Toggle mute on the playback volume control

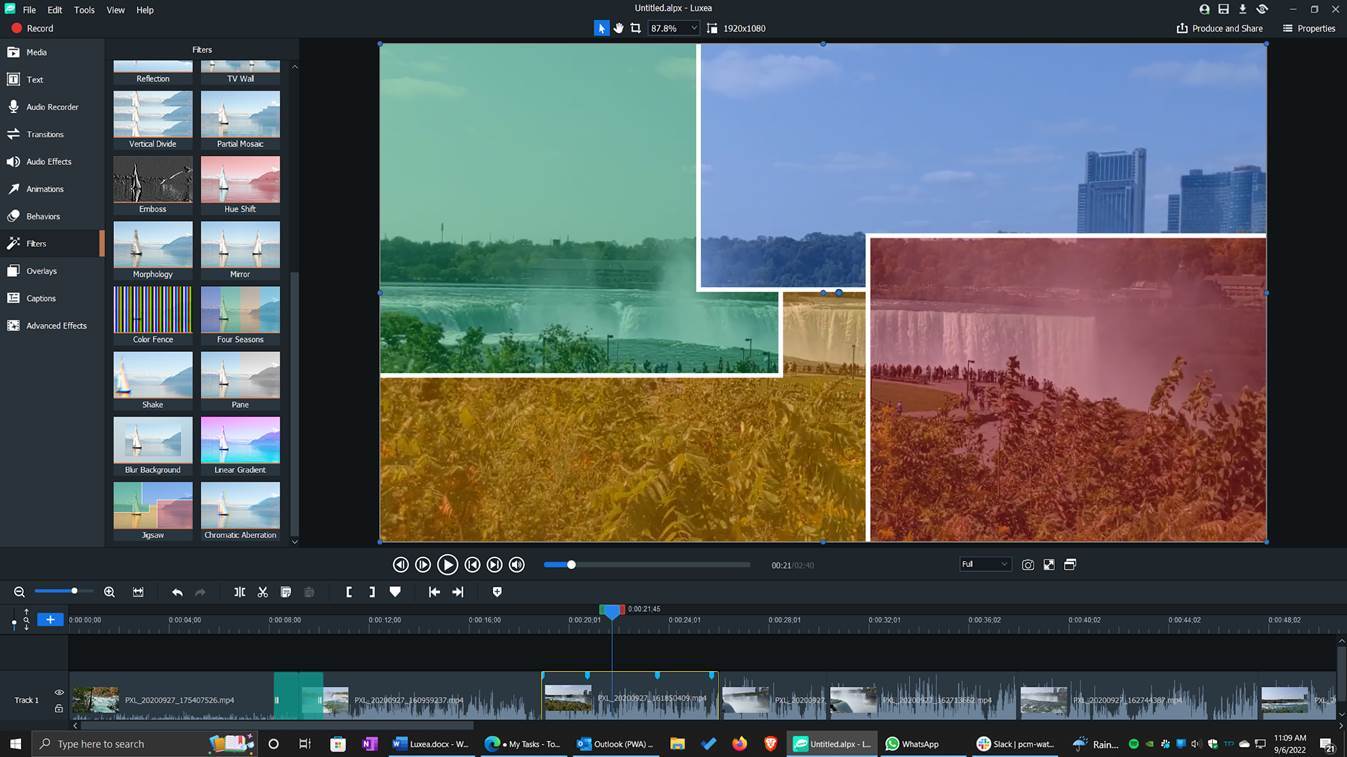[x=517, y=564]
